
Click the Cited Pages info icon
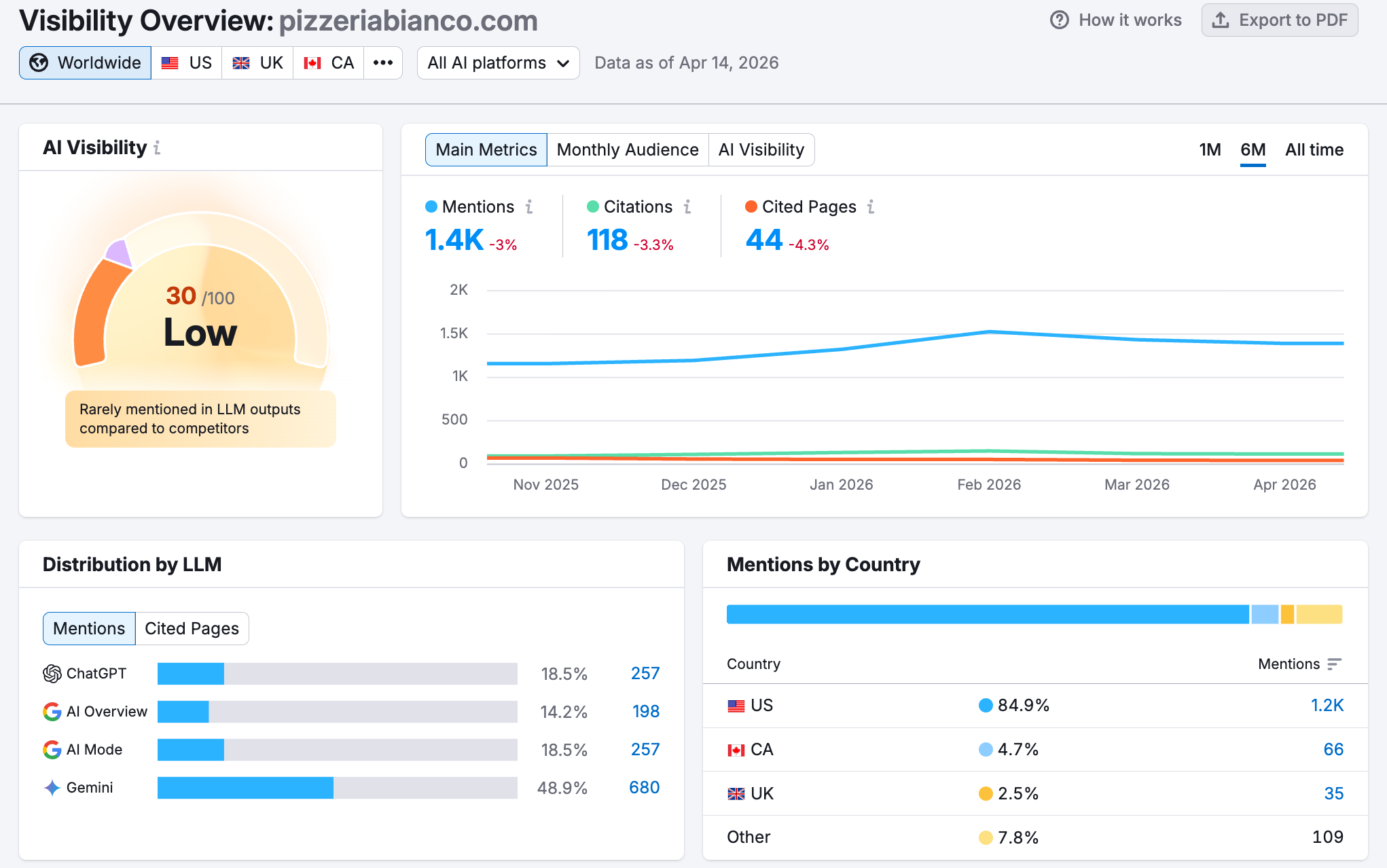point(871,206)
